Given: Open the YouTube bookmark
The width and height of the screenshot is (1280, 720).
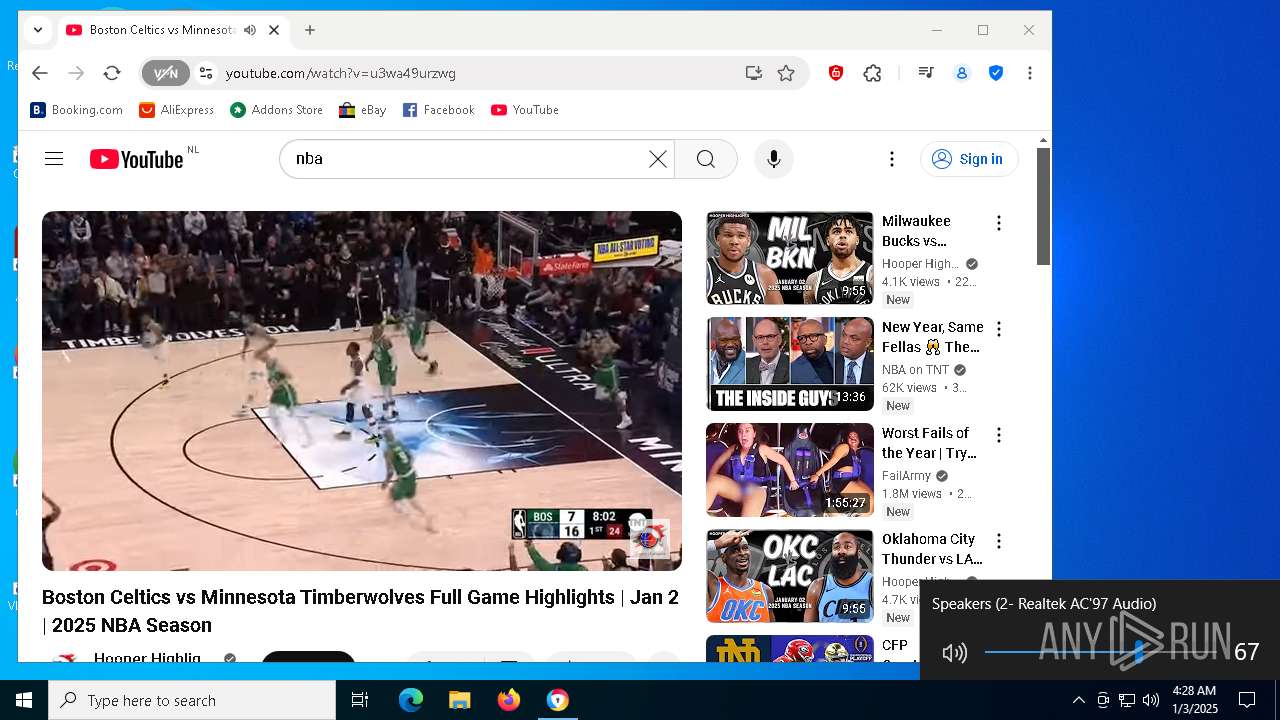Looking at the screenshot, I should pyautogui.click(x=525, y=110).
